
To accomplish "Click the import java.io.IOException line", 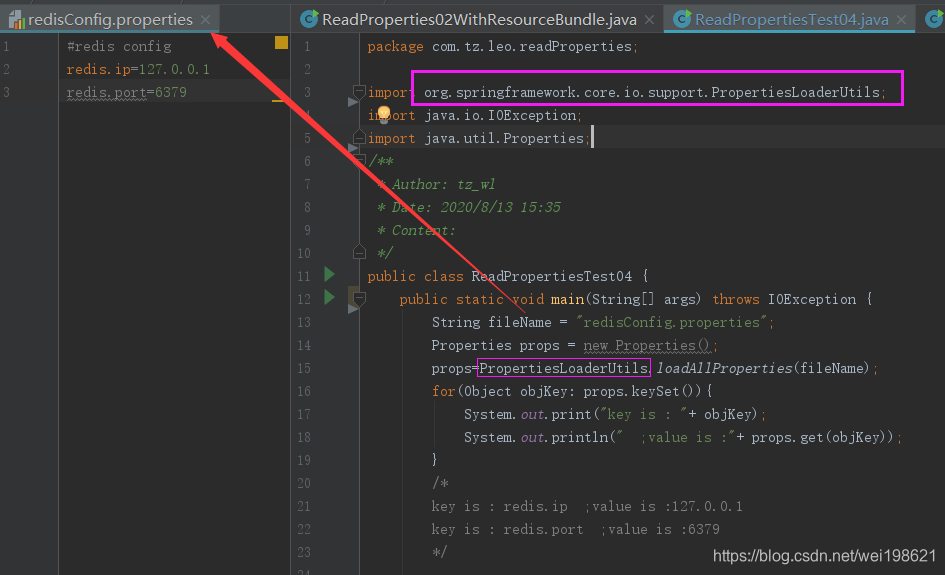I will pos(475,115).
